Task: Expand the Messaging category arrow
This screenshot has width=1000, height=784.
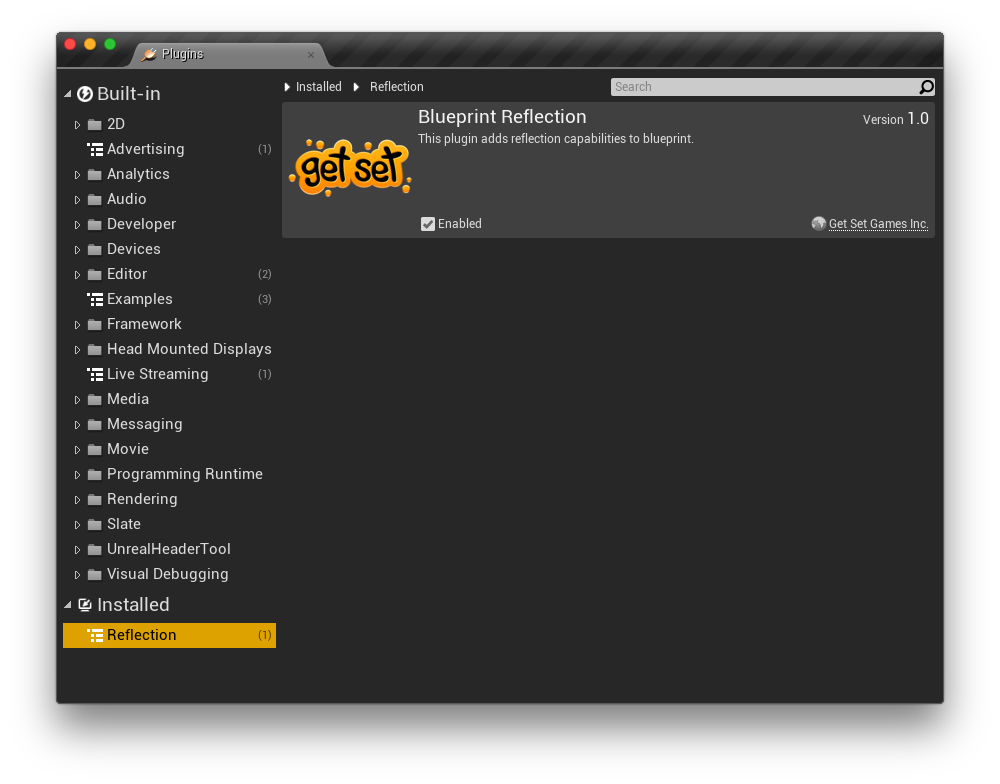Action: (77, 425)
